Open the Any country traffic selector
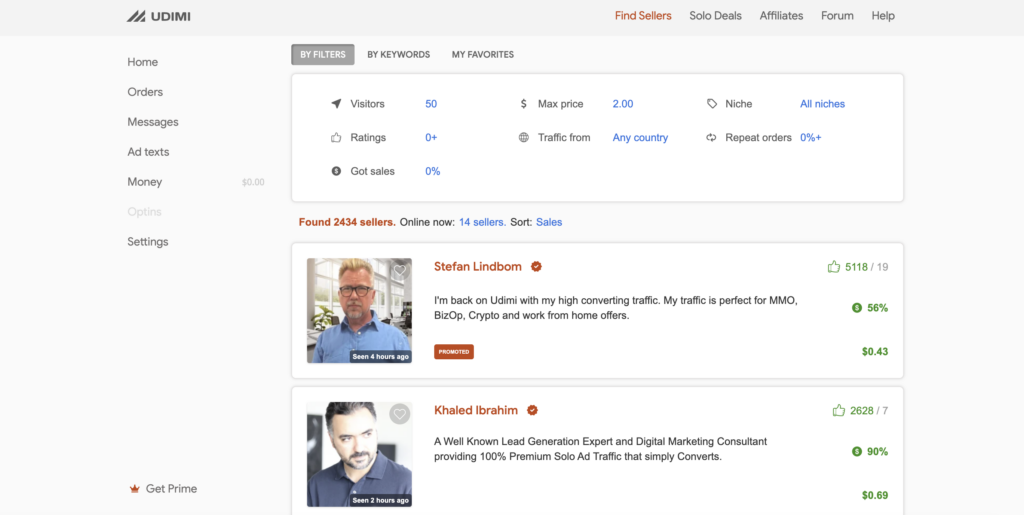 pyautogui.click(x=640, y=138)
